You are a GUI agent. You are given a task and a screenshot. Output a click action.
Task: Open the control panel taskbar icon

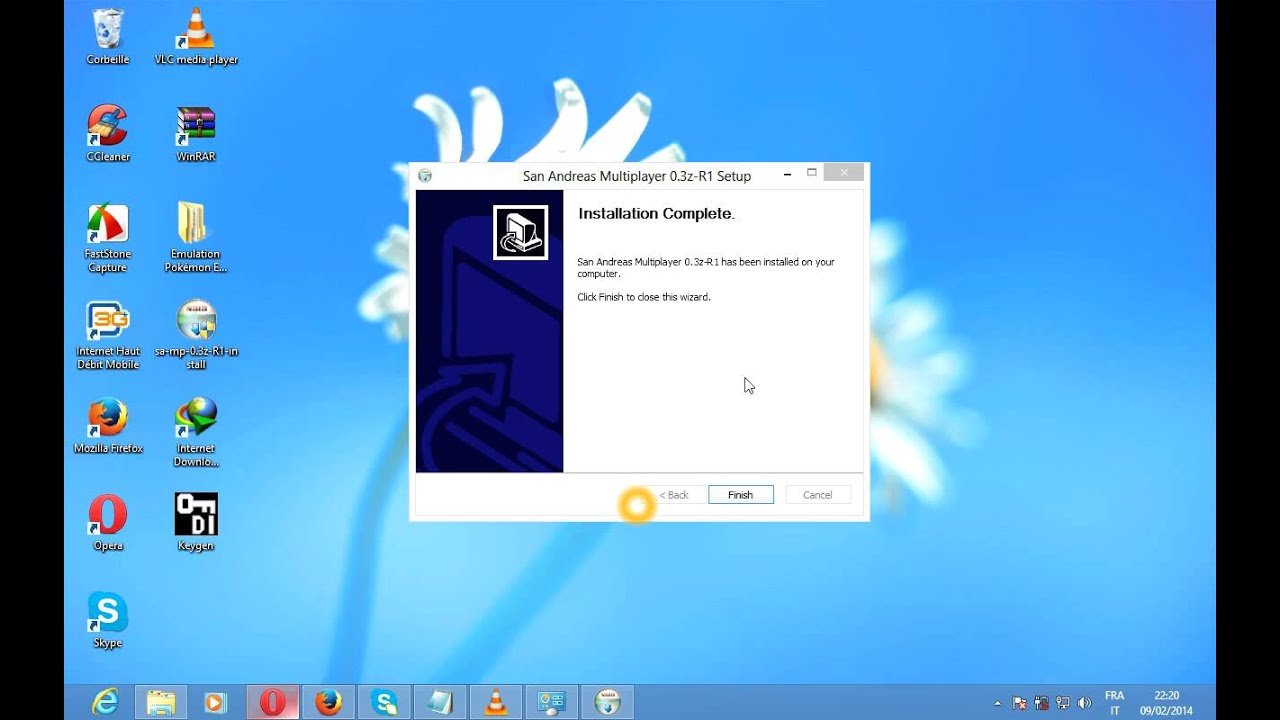[x=552, y=702]
